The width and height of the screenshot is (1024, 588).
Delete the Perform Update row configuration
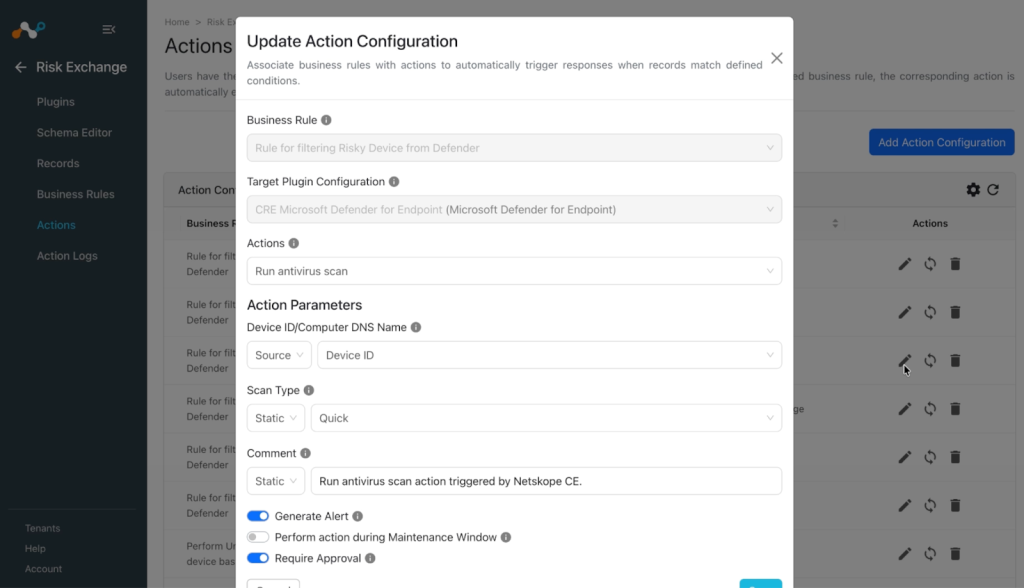pyautogui.click(x=955, y=554)
